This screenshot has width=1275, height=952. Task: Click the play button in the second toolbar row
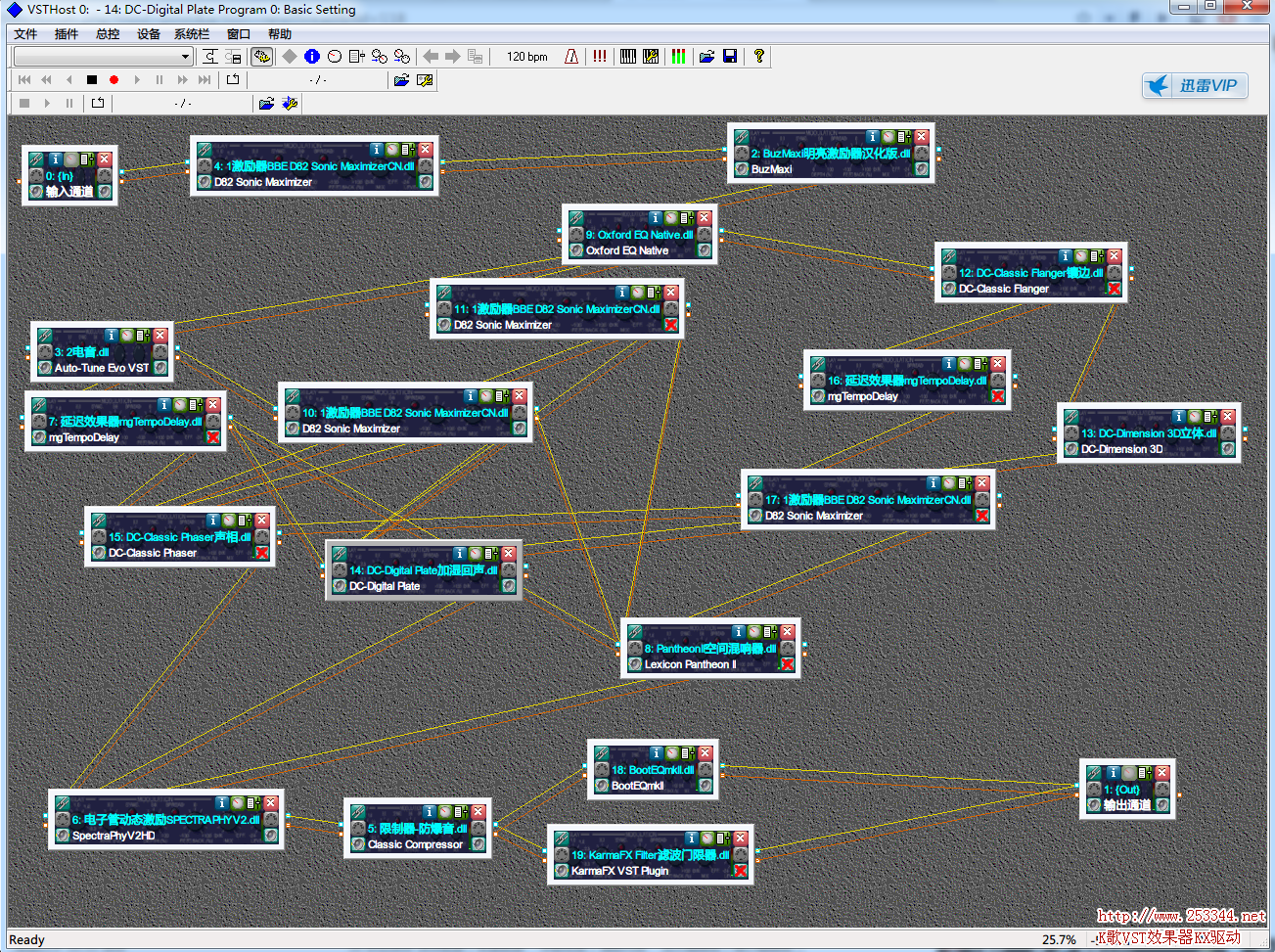137,80
